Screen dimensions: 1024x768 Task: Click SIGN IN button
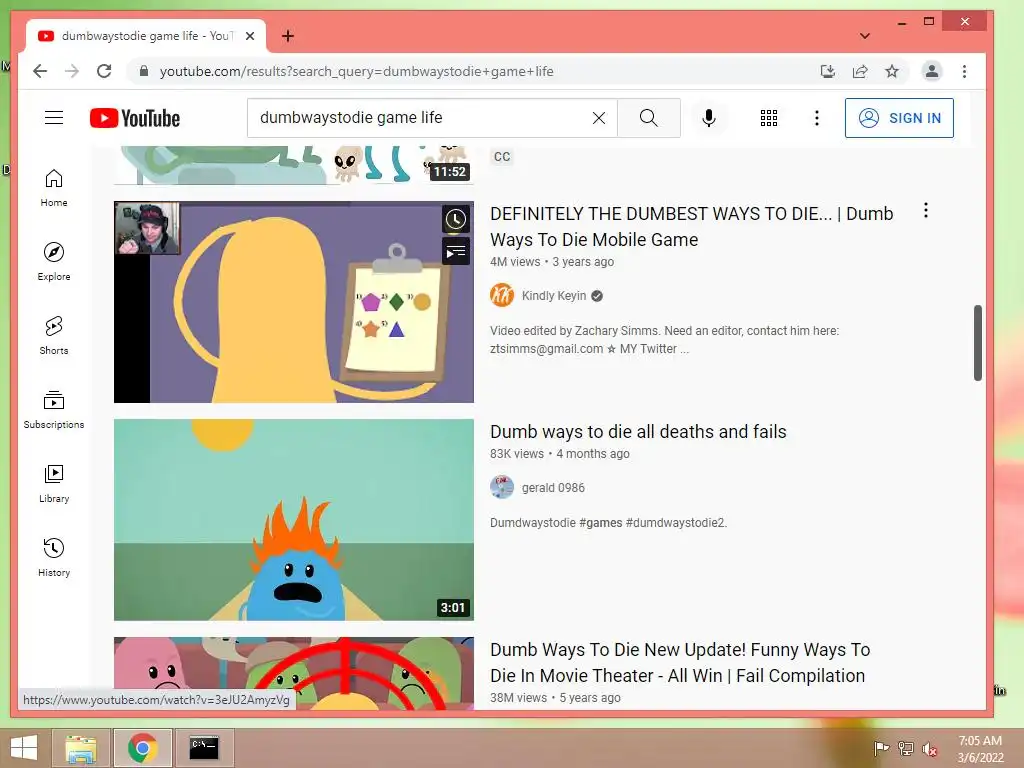click(x=899, y=118)
